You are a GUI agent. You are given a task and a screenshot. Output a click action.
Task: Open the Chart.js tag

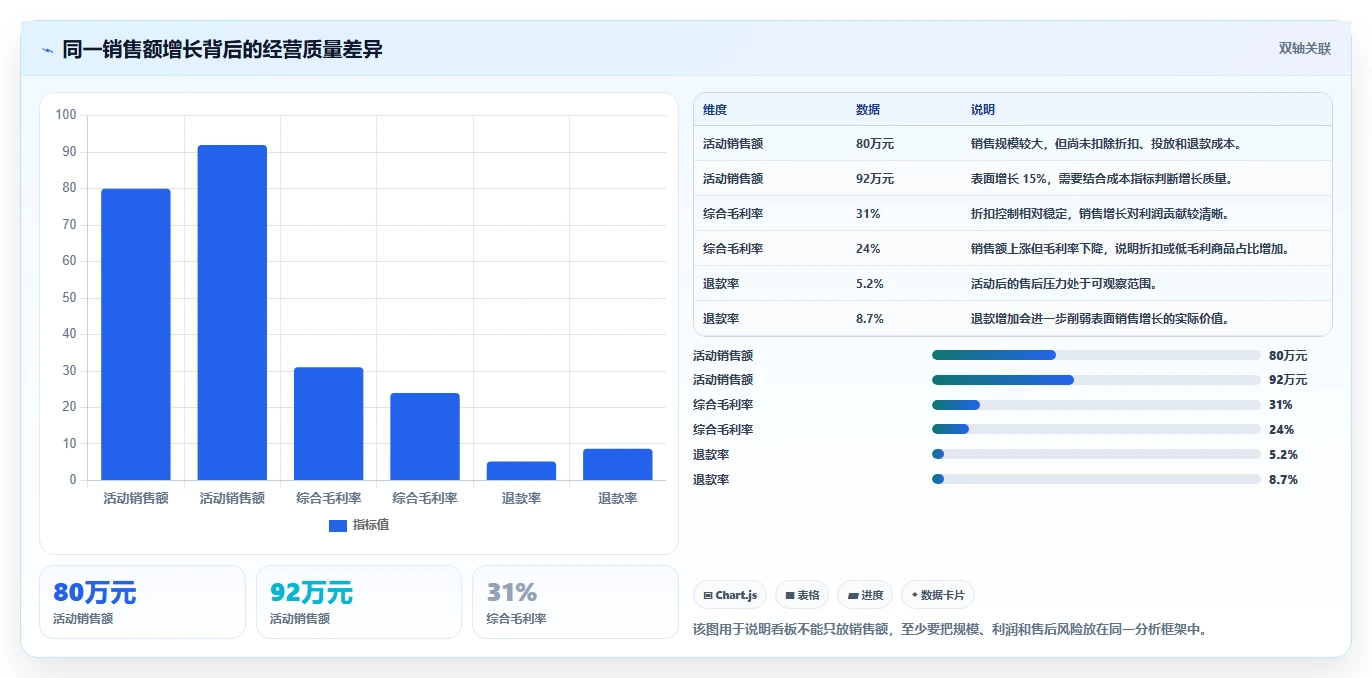(730, 595)
